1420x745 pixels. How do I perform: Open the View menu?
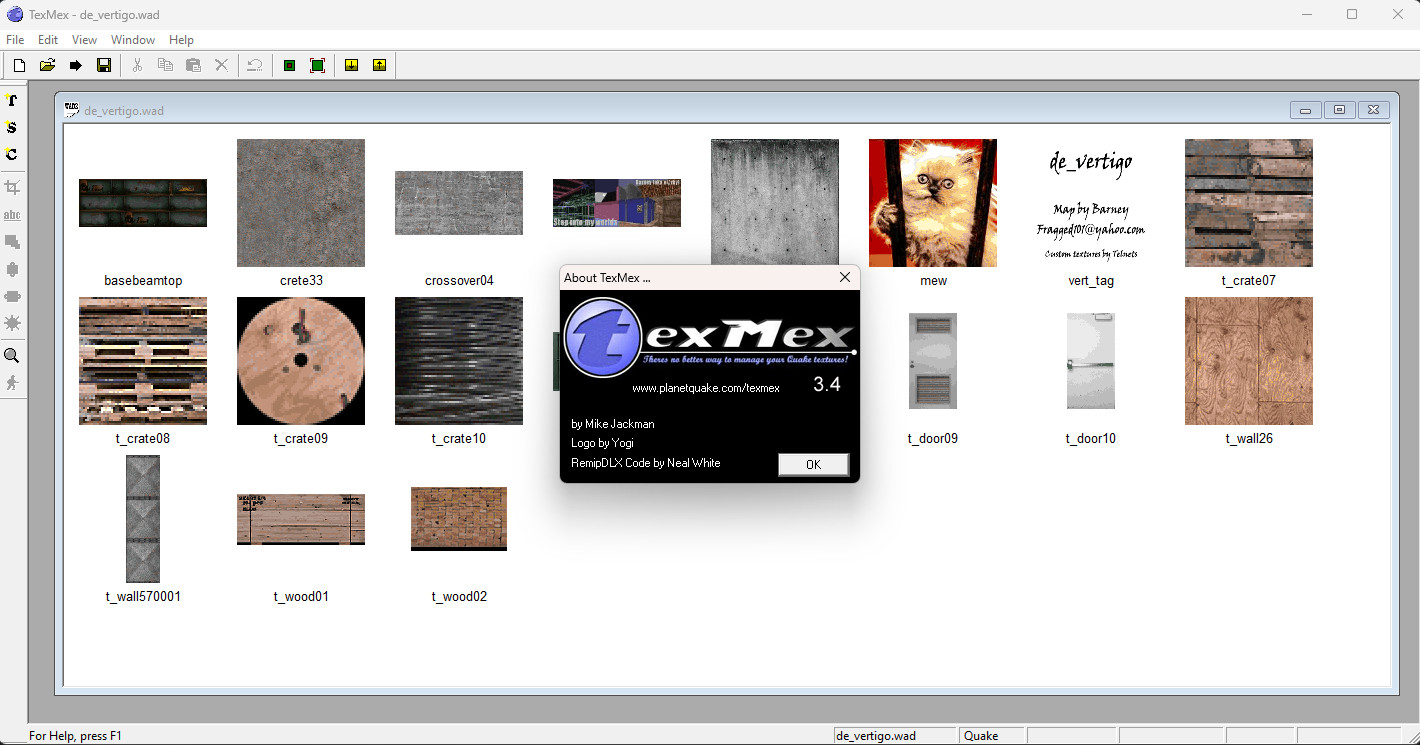tap(84, 40)
